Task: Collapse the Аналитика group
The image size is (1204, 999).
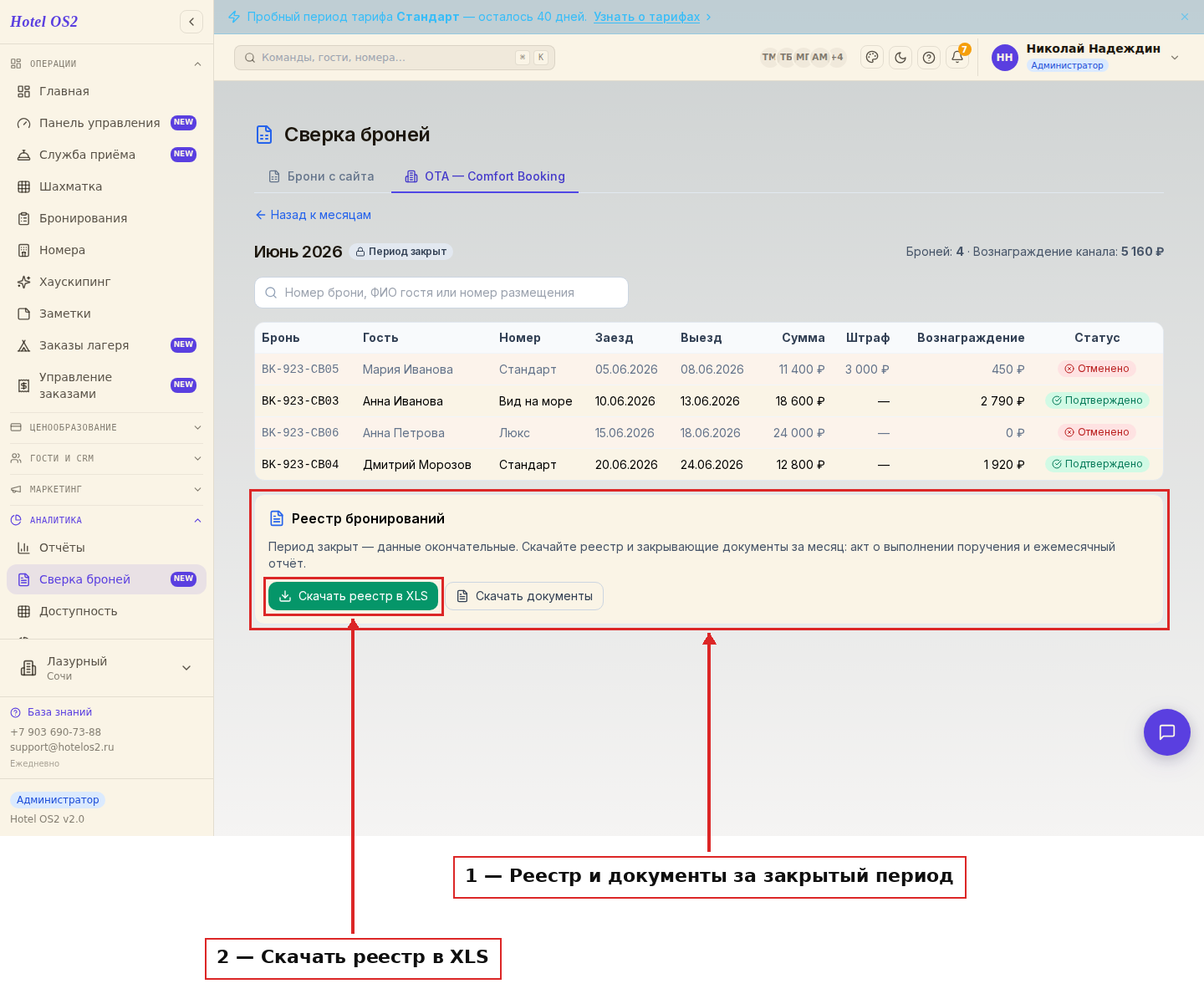Action: [106, 520]
